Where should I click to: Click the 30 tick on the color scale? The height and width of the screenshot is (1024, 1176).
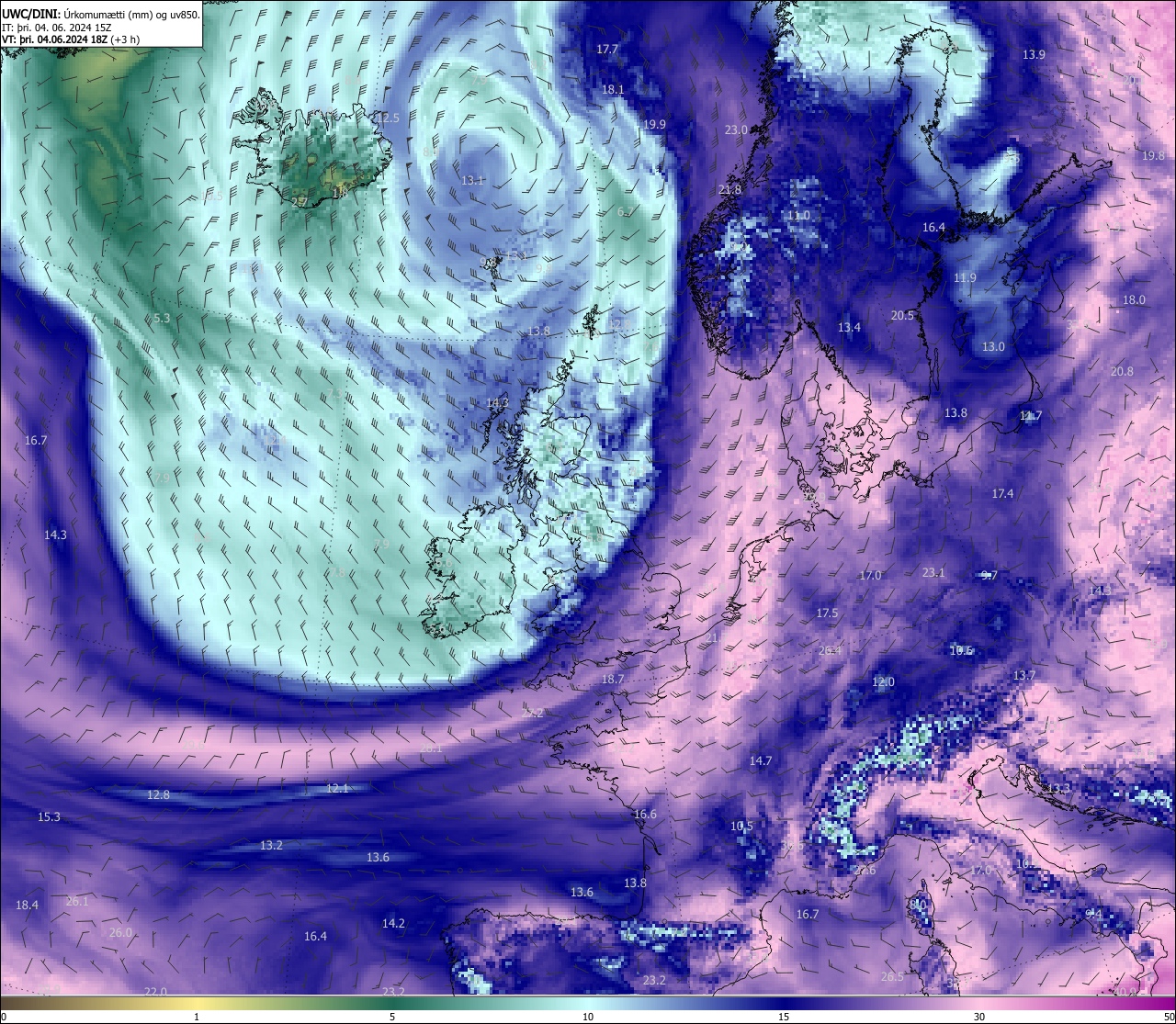tap(979, 1017)
